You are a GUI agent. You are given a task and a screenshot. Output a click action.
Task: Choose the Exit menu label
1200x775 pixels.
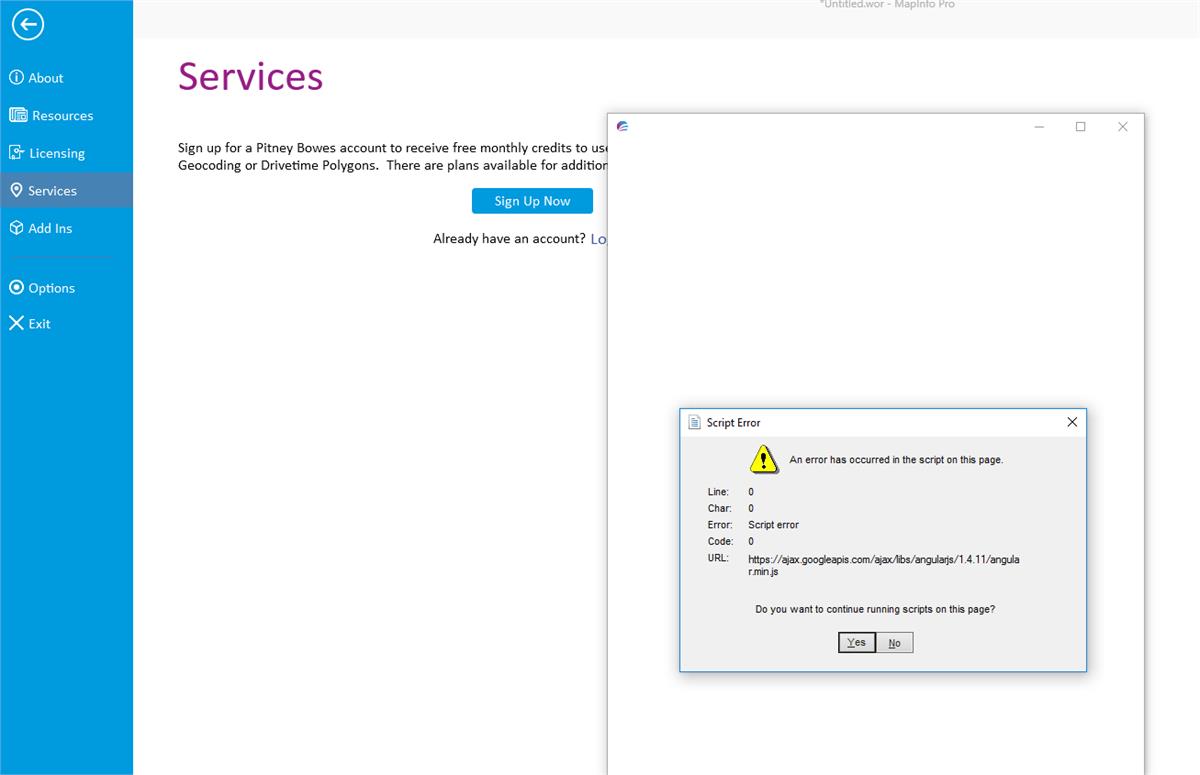[x=39, y=324]
